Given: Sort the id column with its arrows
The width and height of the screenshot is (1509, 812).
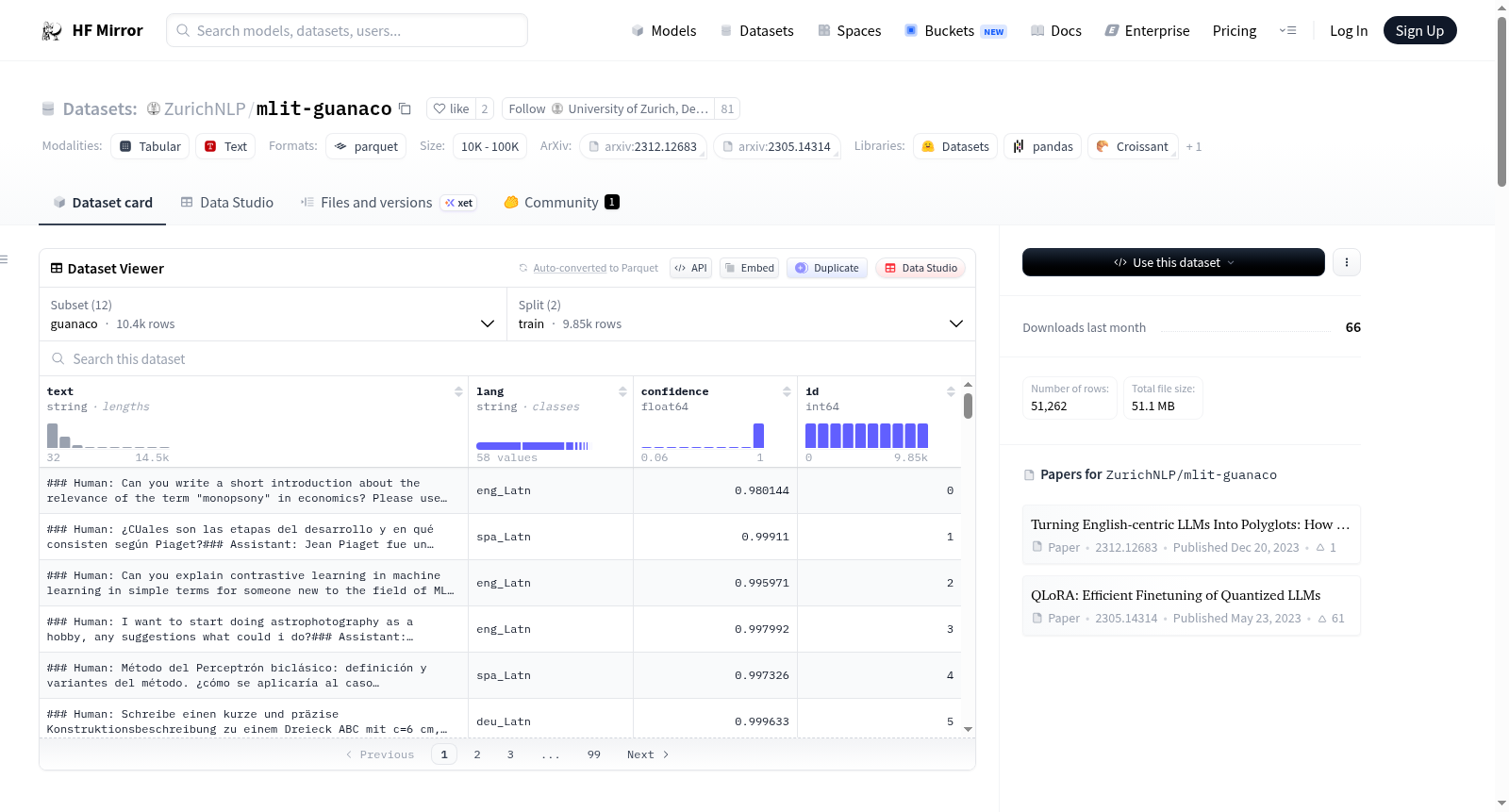Looking at the screenshot, I should (951, 391).
